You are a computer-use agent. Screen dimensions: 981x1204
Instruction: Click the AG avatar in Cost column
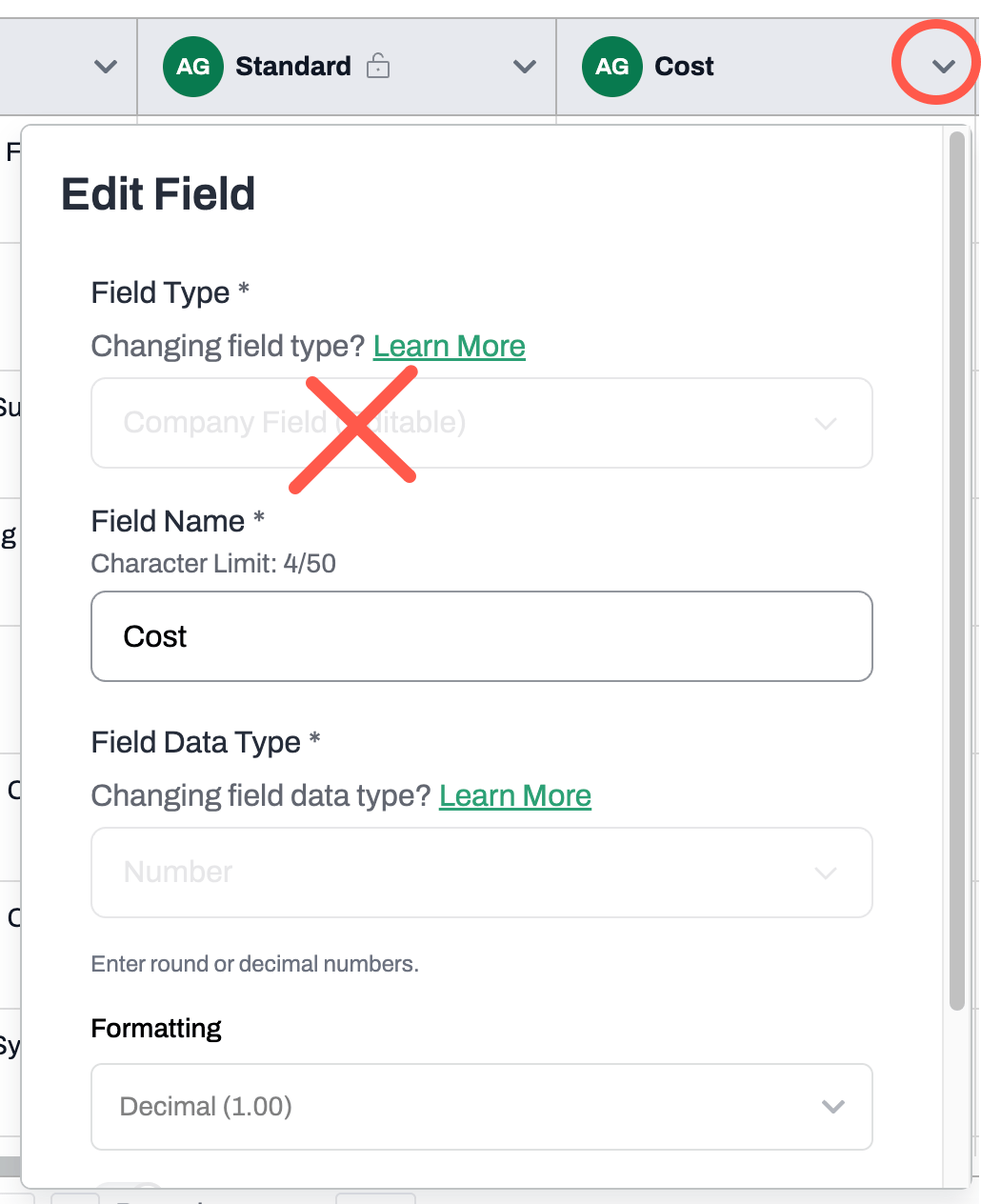pyautogui.click(x=612, y=67)
